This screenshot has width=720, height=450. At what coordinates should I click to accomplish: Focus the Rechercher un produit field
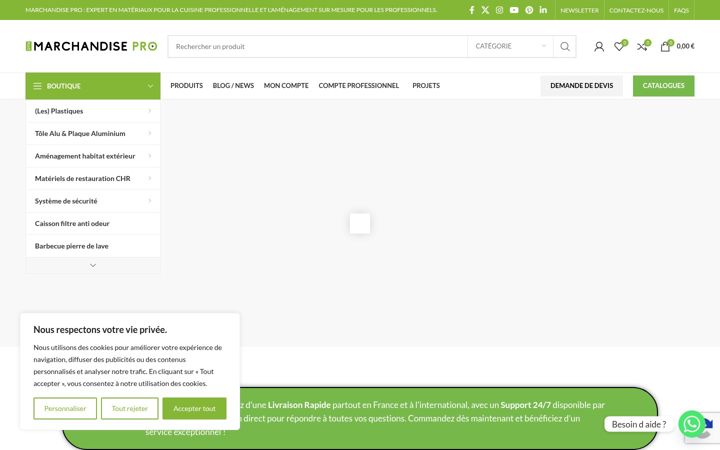point(318,46)
